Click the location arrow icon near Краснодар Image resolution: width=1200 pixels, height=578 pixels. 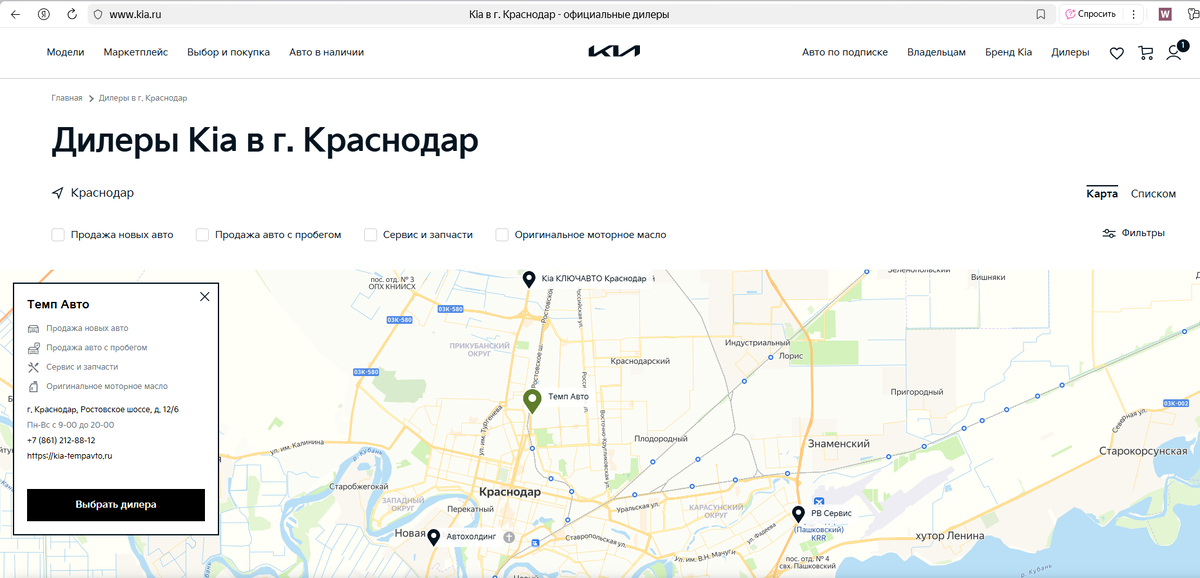(57, 193)
